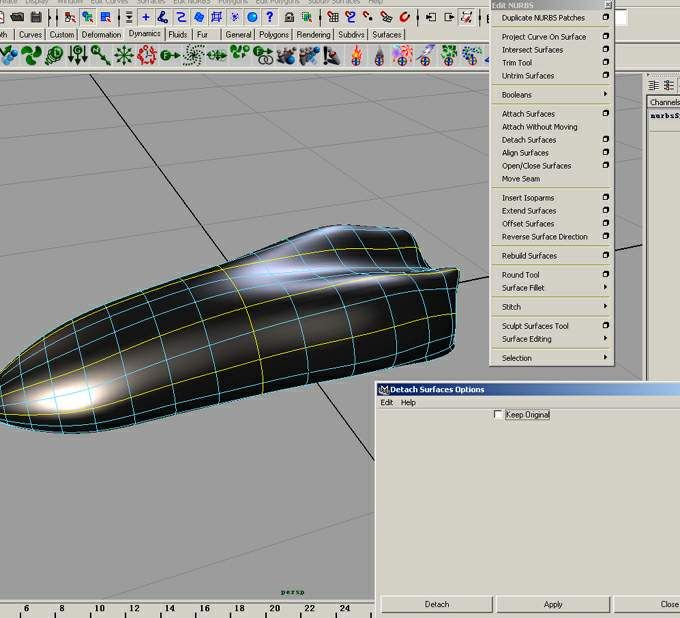Create fire effect from Dynamics shelf
Screen dimensions: 680x618
coord(356,56)
